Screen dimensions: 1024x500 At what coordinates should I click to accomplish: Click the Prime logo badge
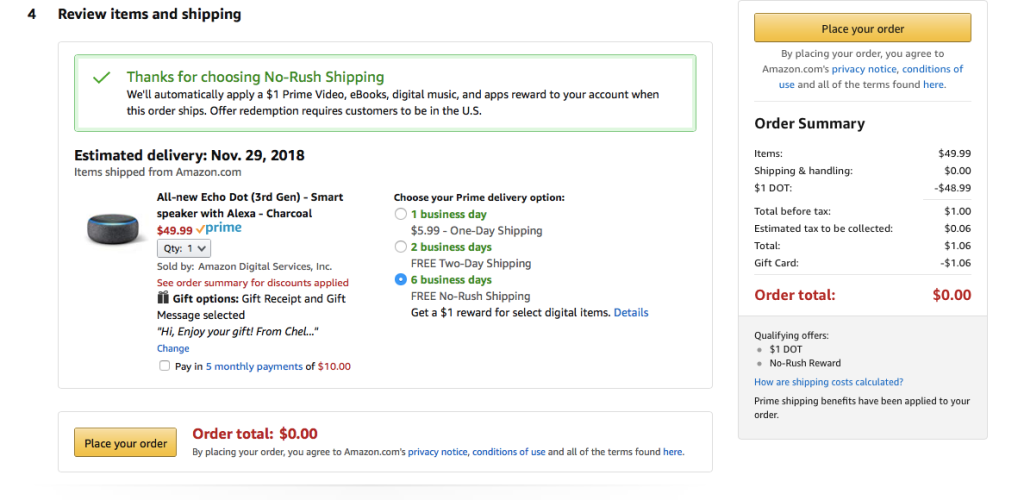(219, 229)
